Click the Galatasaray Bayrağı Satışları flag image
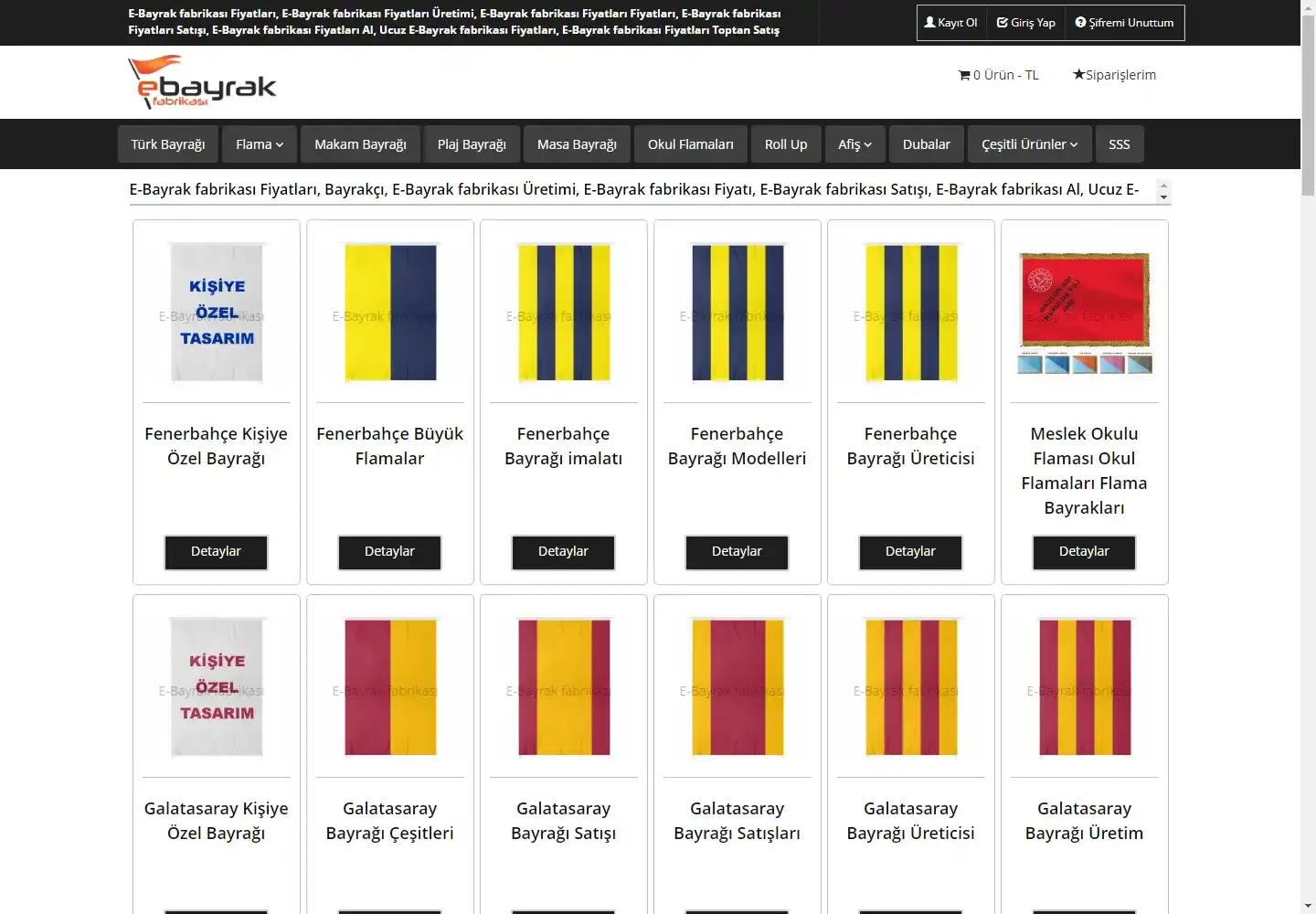This screenshot has width=1316, height=914. point(738,686)
